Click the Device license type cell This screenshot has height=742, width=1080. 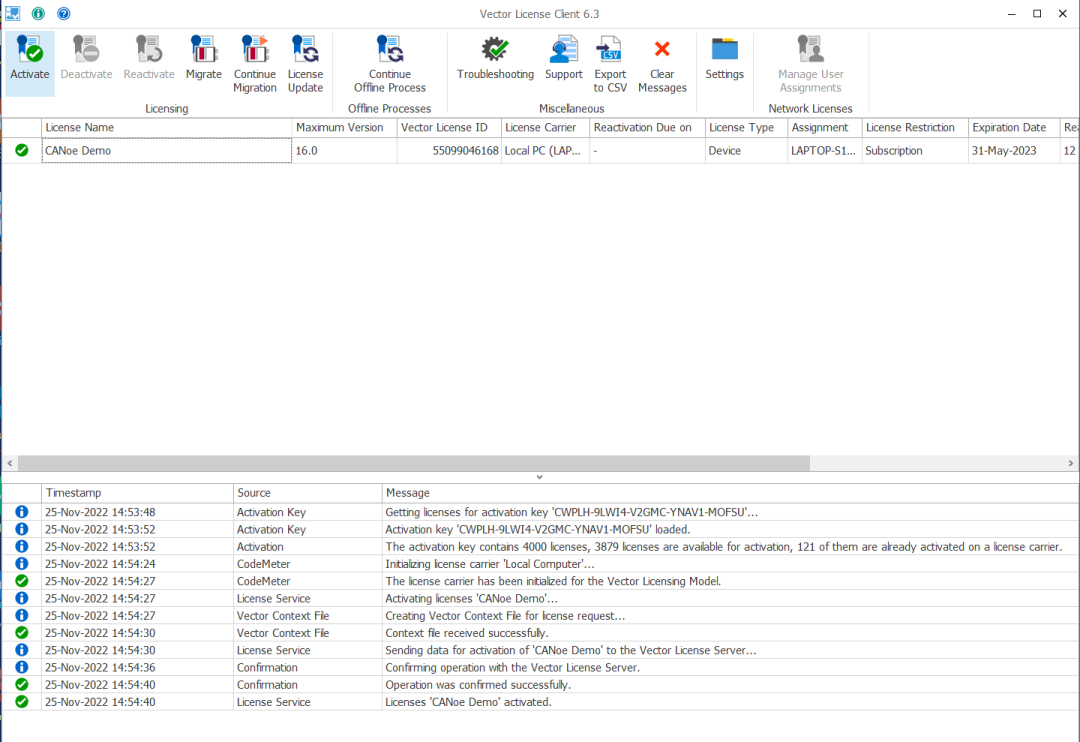coord(747,150)
